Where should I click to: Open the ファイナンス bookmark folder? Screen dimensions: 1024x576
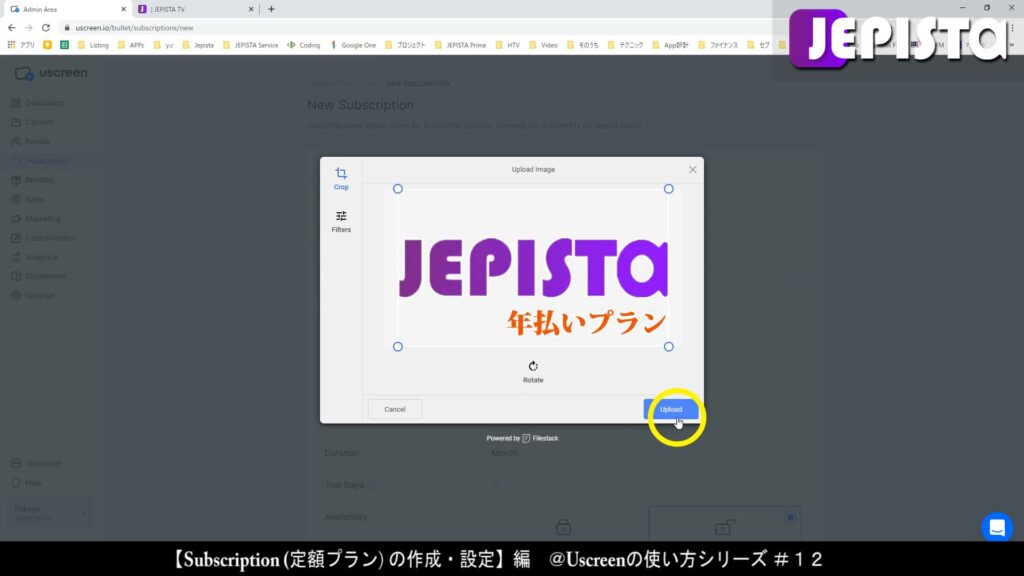point(718,45)
